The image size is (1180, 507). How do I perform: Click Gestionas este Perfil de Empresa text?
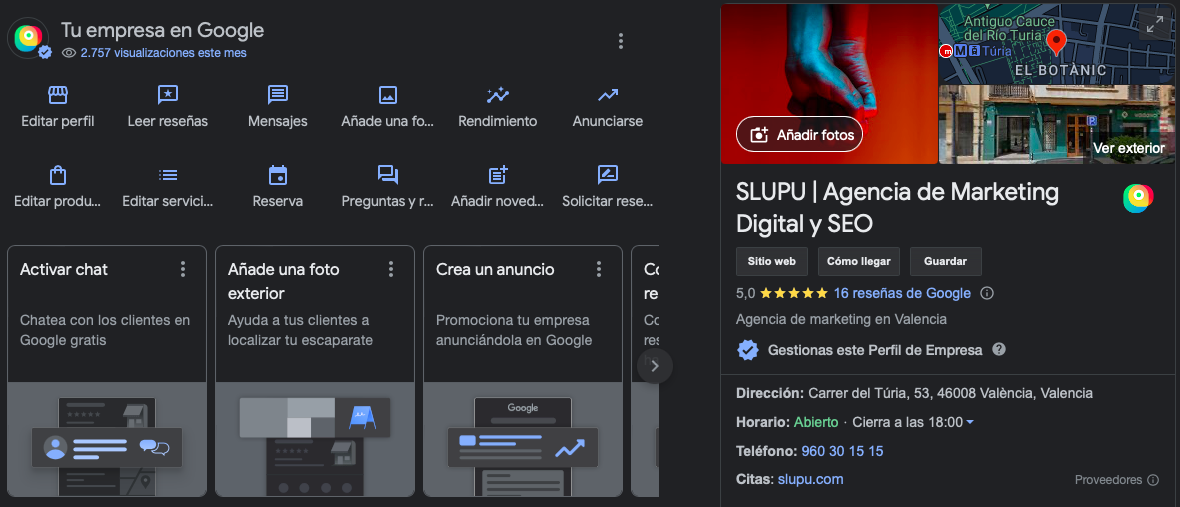point(875,350)
